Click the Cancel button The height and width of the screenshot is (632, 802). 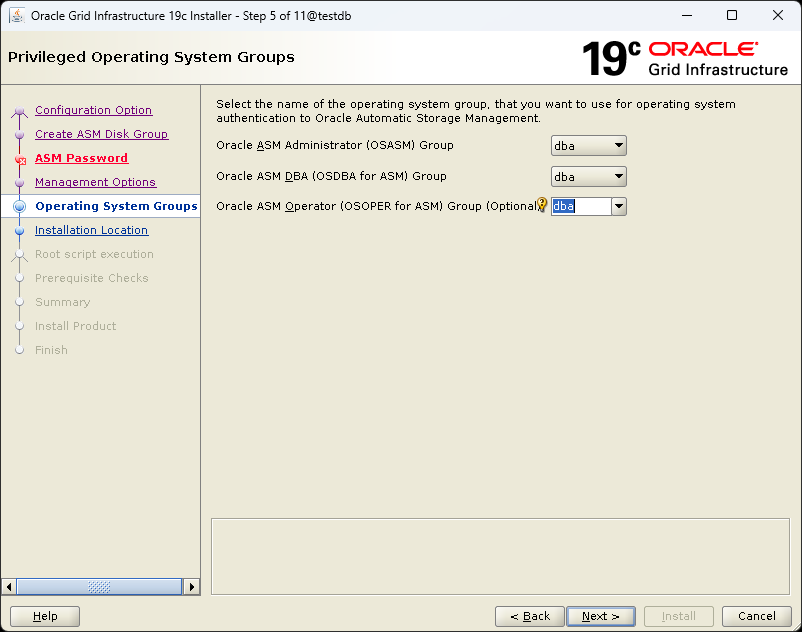[756, 616]
